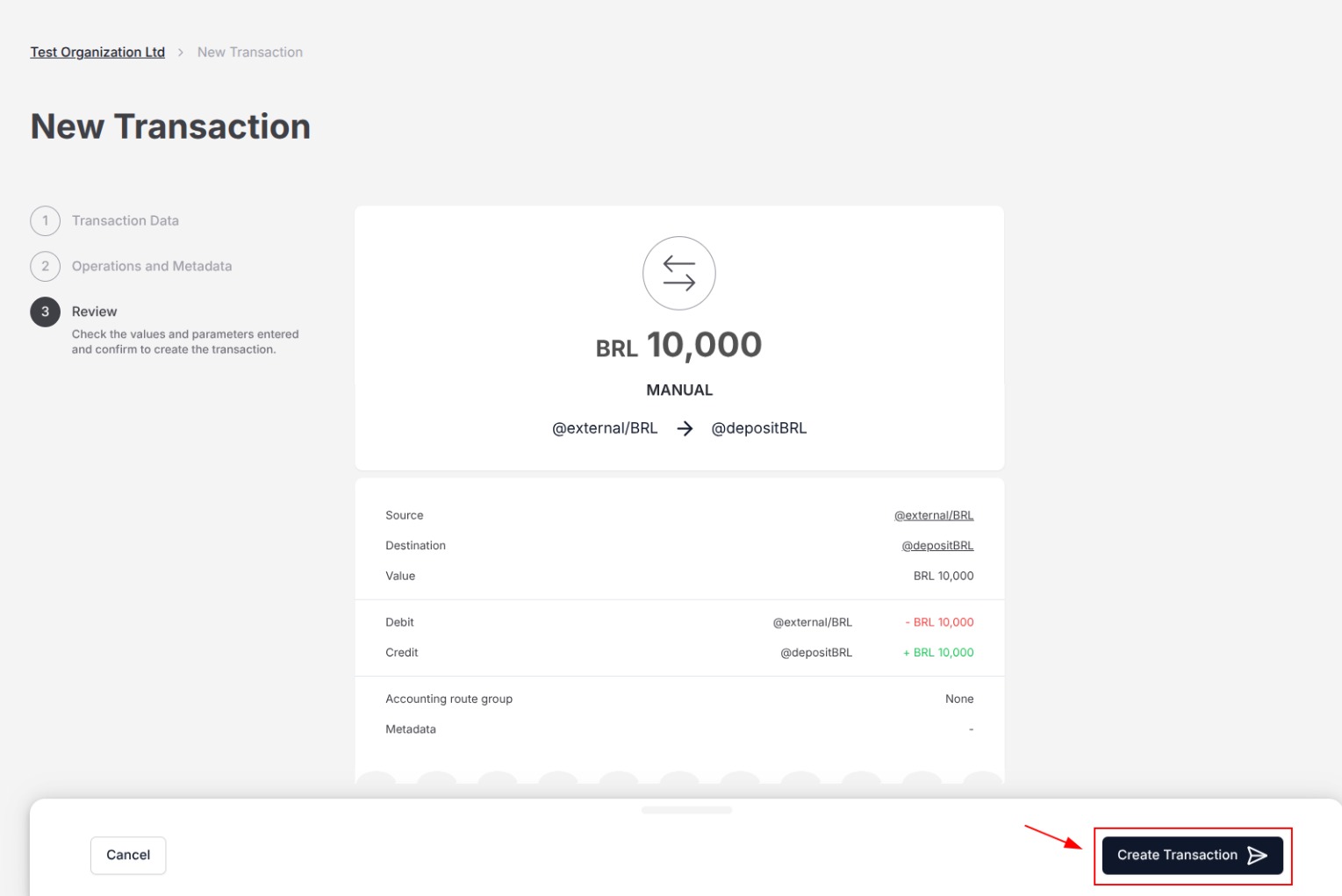Click the Destination label
Image resolution: width=1342 pixels, height=896 pixels.
click(x=416, y=545)
